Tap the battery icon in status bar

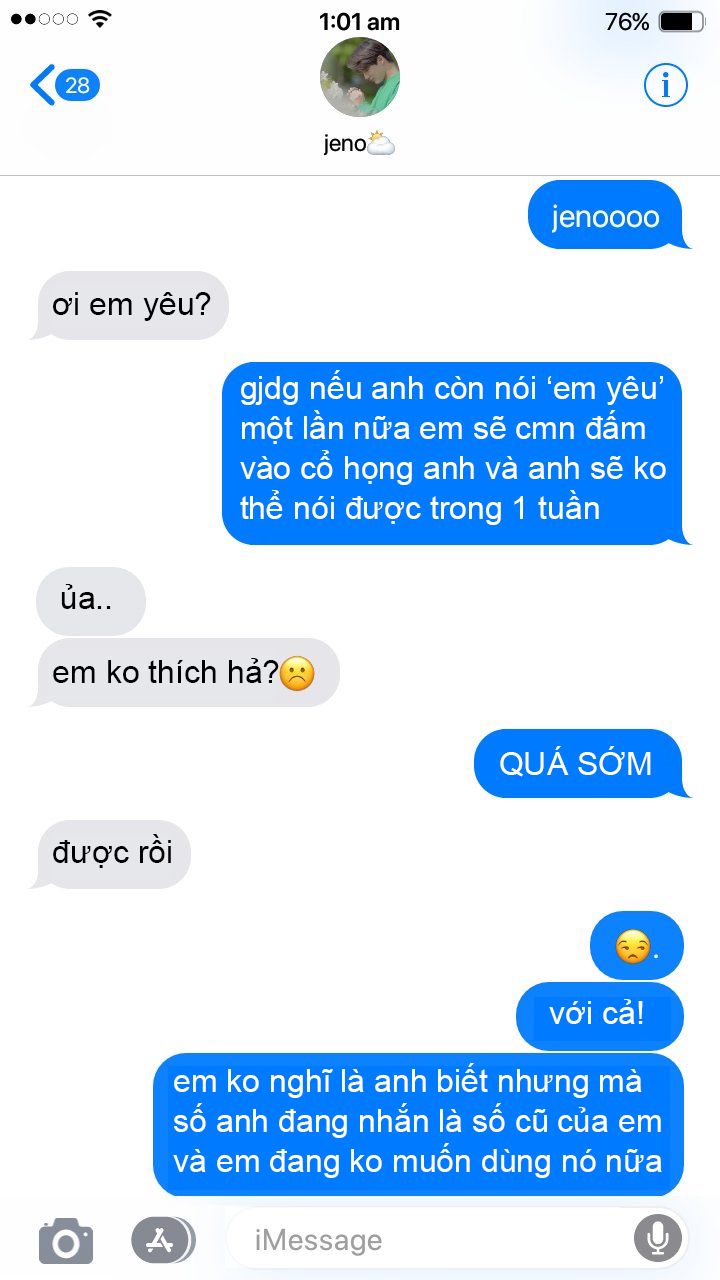coord(683,21)
